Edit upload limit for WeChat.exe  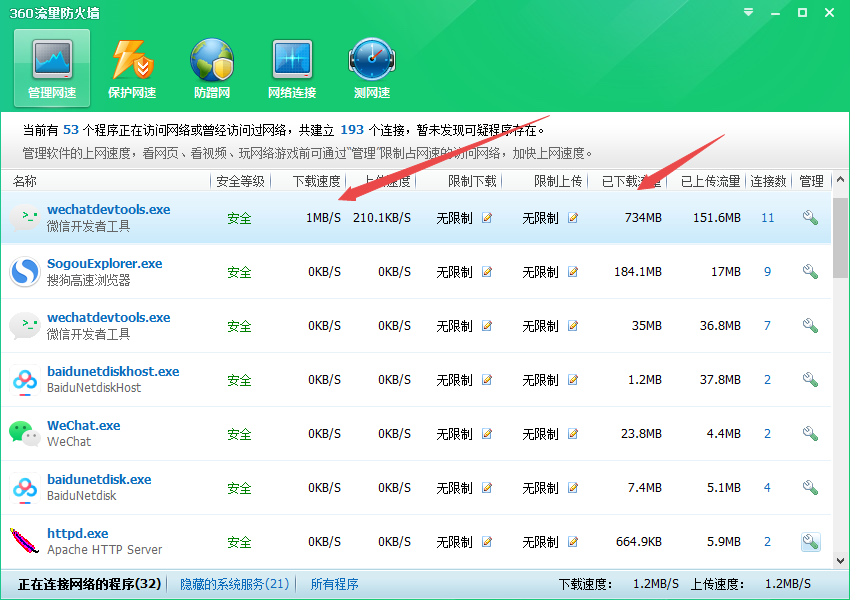coord(572,434)
